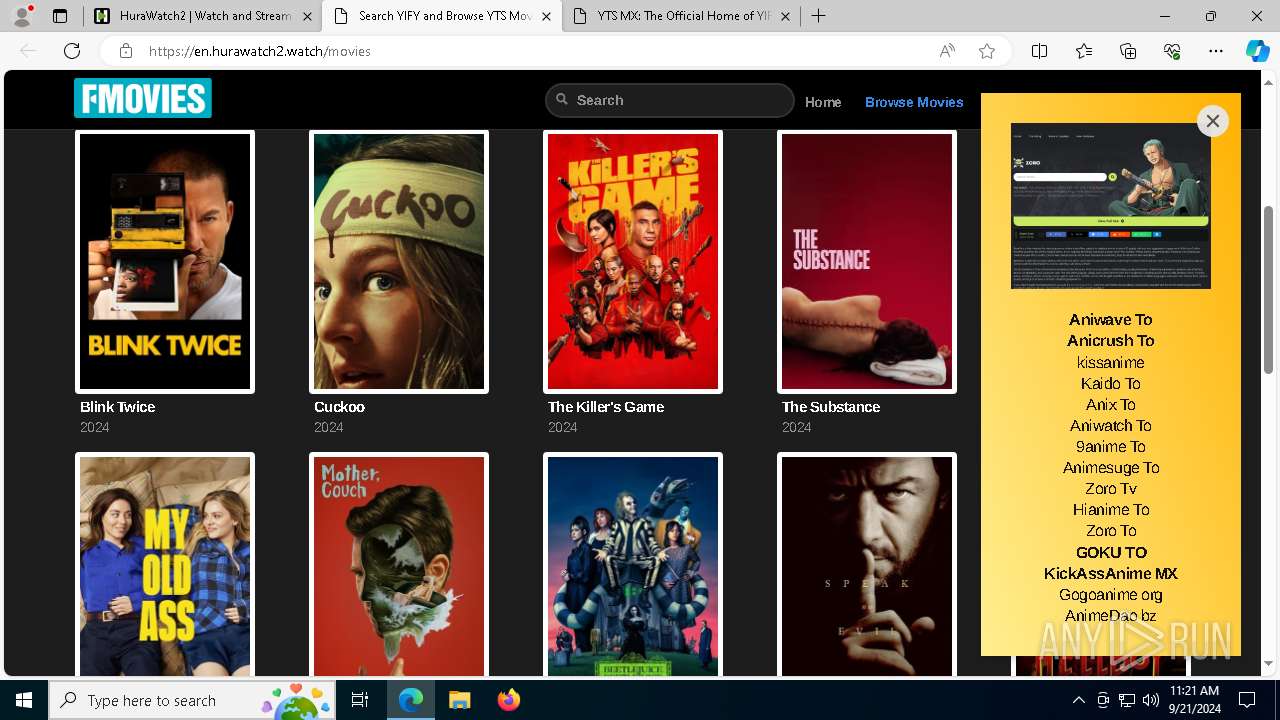Click Windows taskbar search box
Image resolution: width=1280 pixels, height=720 pixels.
[x=193, y=700]
